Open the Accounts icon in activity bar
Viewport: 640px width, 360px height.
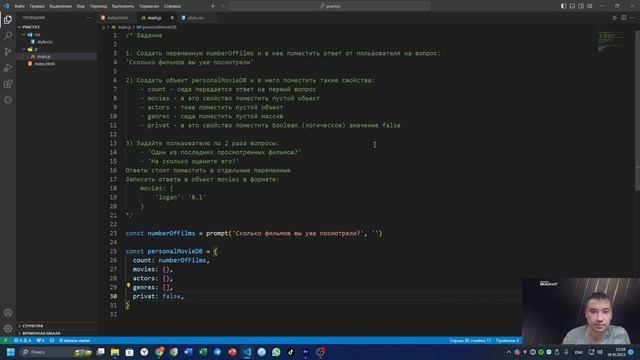coord(8,313)
